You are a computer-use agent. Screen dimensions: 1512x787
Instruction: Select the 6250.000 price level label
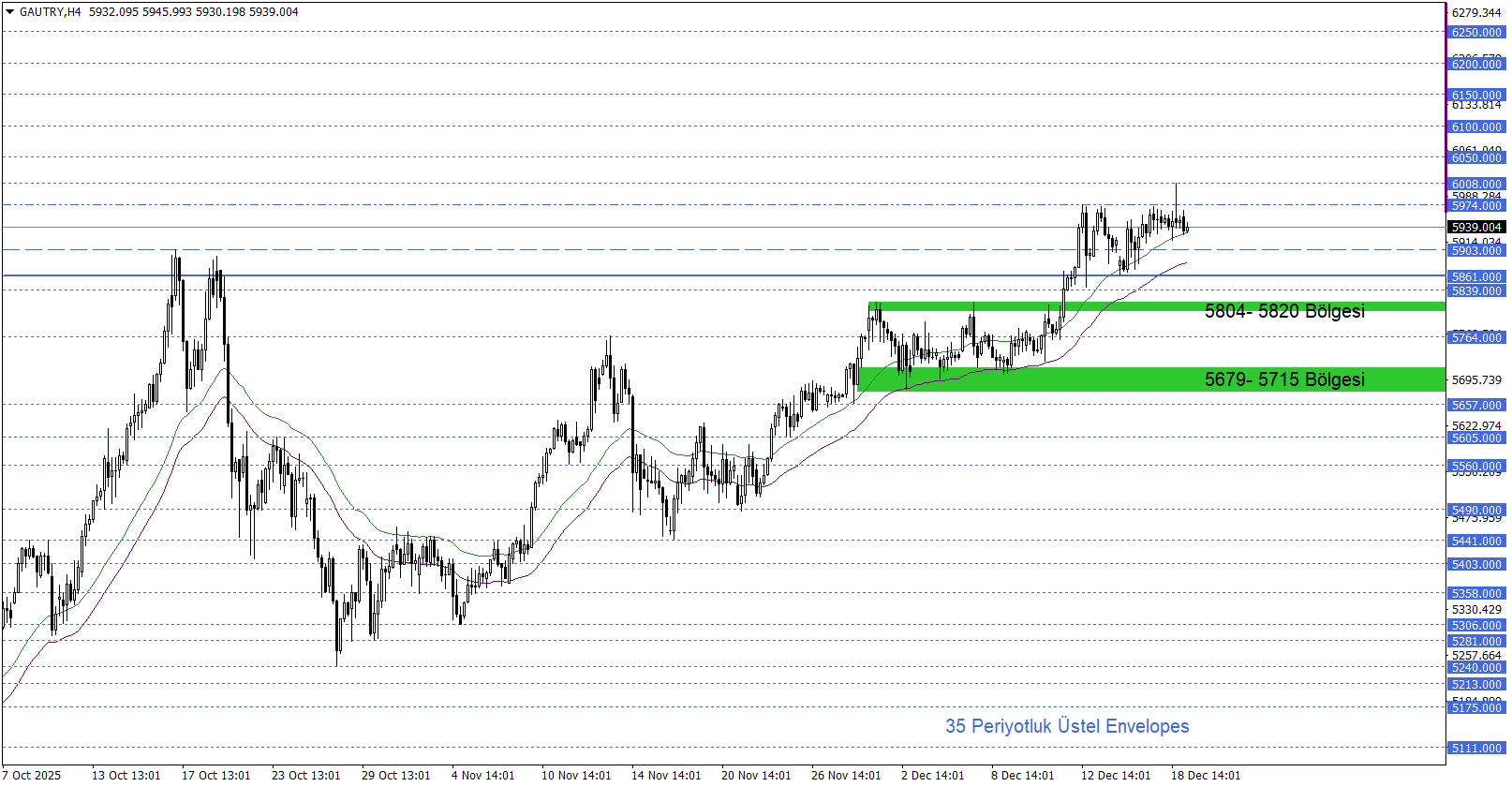pos(1476,33)
